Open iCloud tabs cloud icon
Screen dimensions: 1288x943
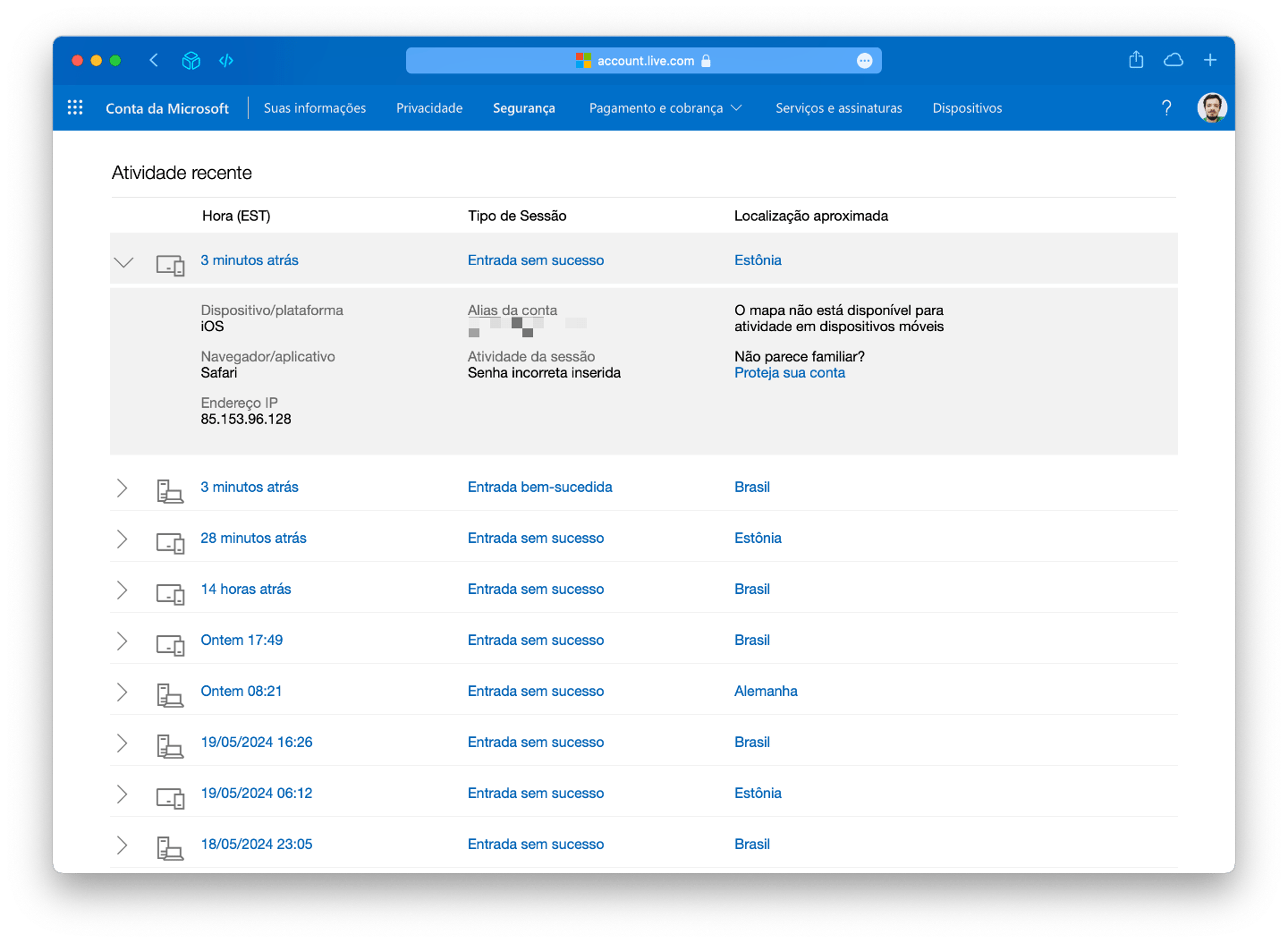1173,60
